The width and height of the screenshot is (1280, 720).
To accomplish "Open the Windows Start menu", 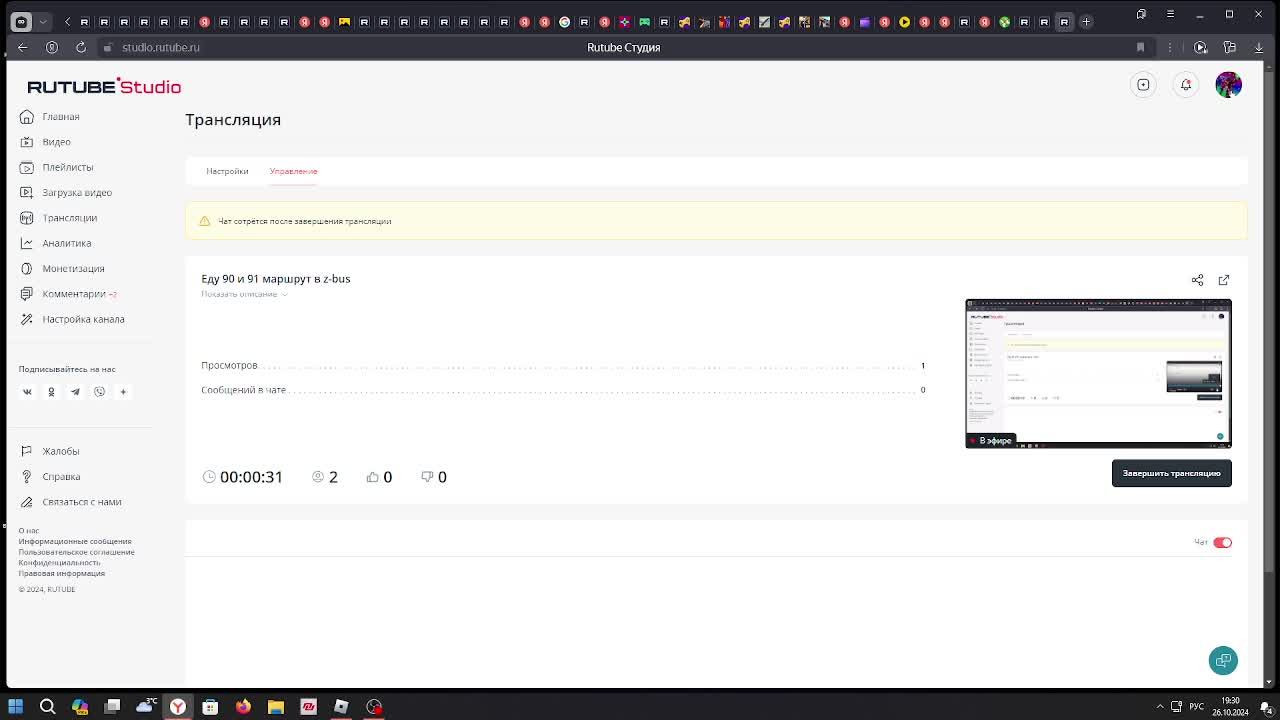I will click(x=15, y=707).
